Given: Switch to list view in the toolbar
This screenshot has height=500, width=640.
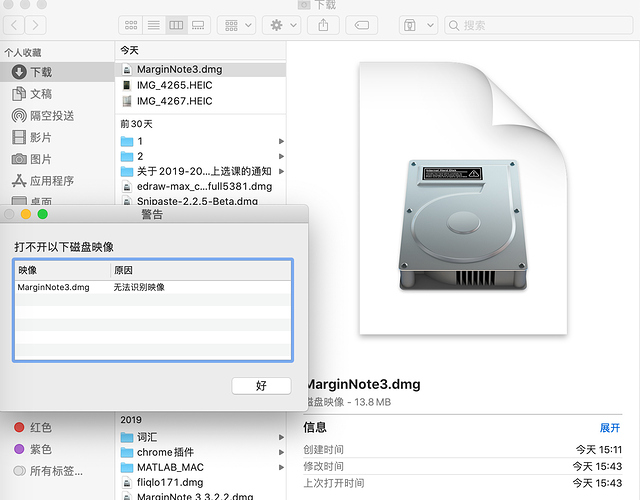Looking at the screenshot, I should coord(153,25).
